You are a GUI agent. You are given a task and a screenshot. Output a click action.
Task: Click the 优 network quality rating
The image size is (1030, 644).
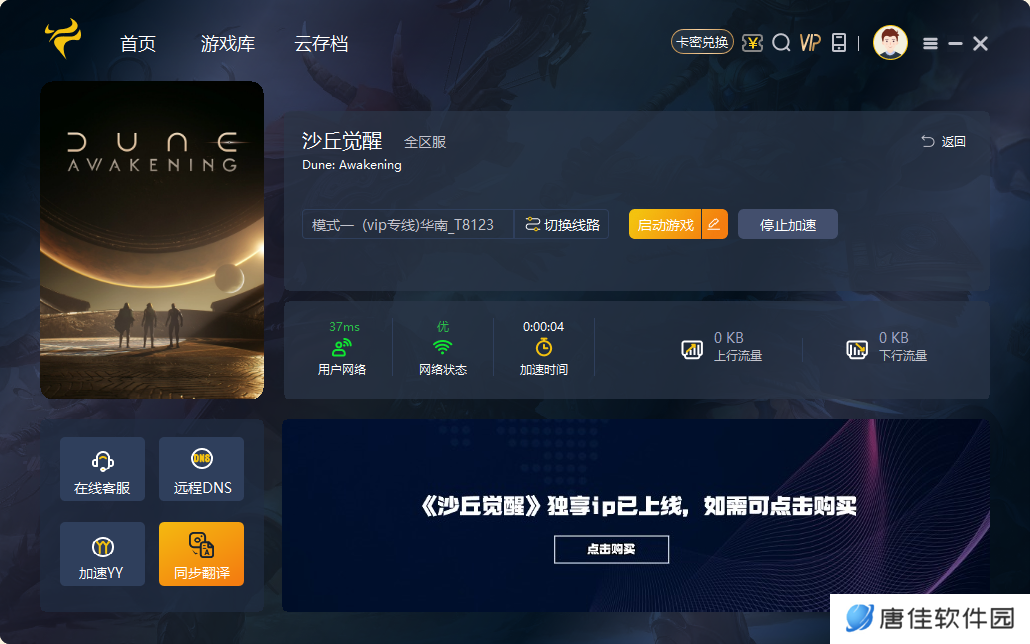pos(443,327)
